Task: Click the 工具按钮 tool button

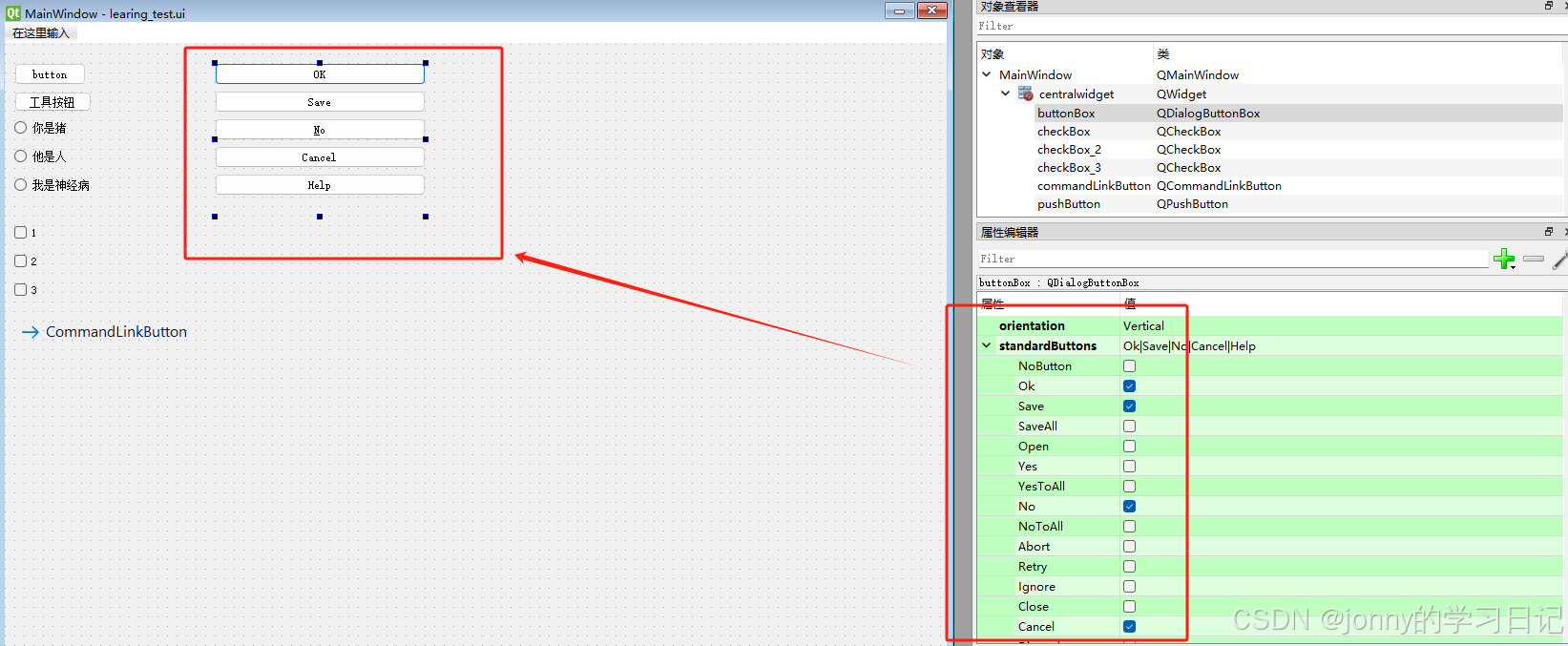Action: pyautogui.click(x=52, y=102)
